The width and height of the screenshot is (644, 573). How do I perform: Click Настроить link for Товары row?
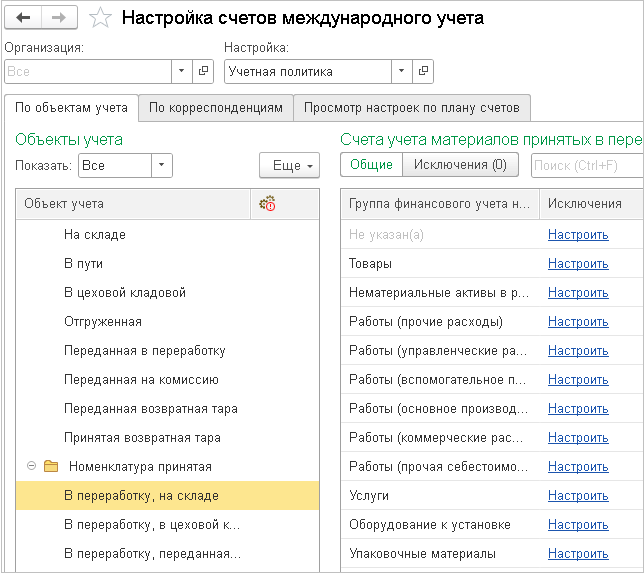[x=578, y=264]
